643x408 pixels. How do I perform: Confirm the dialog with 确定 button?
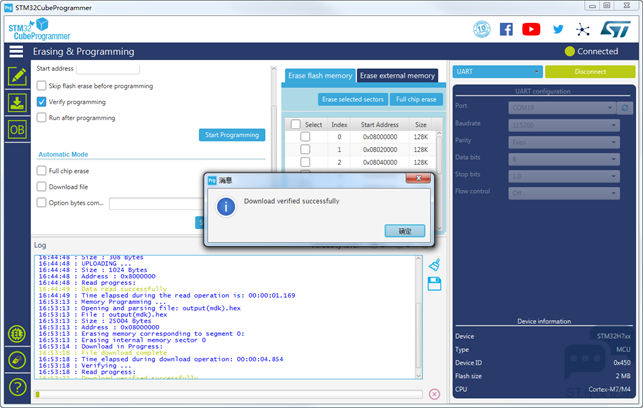point(405,231)
